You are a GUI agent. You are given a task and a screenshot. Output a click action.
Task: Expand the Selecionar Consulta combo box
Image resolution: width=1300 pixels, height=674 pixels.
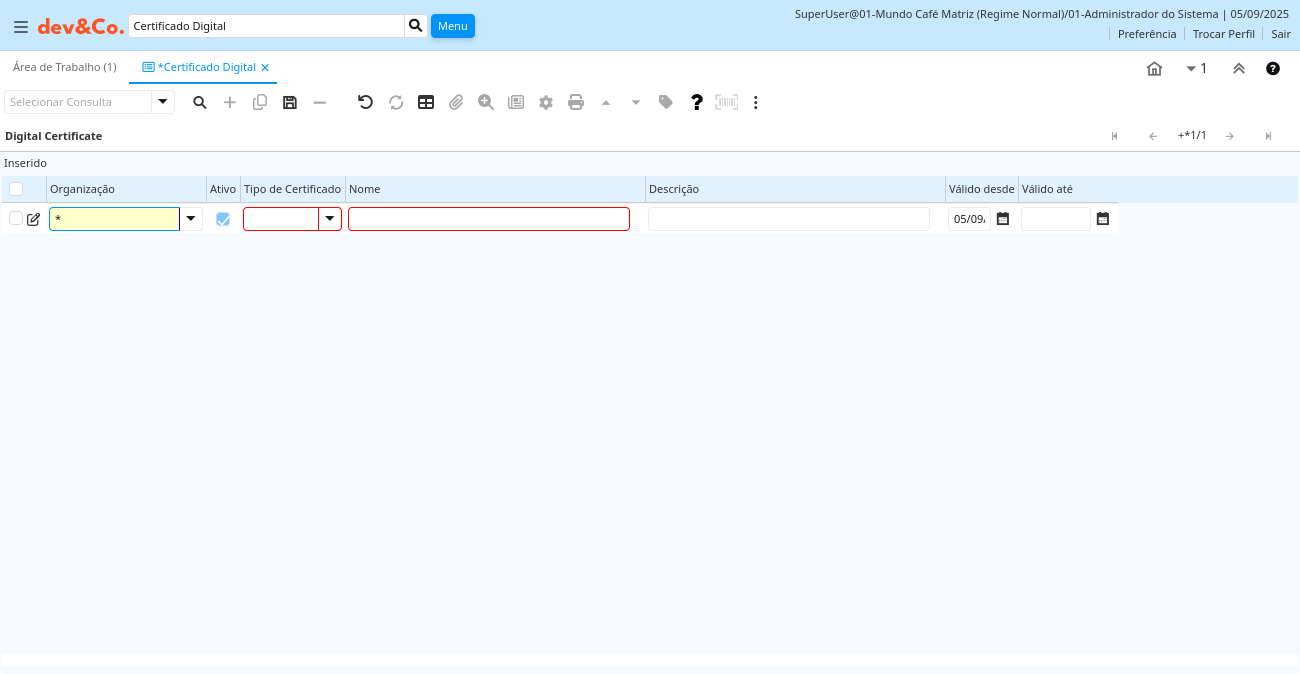pyautogui.click(x=163, y=102)
